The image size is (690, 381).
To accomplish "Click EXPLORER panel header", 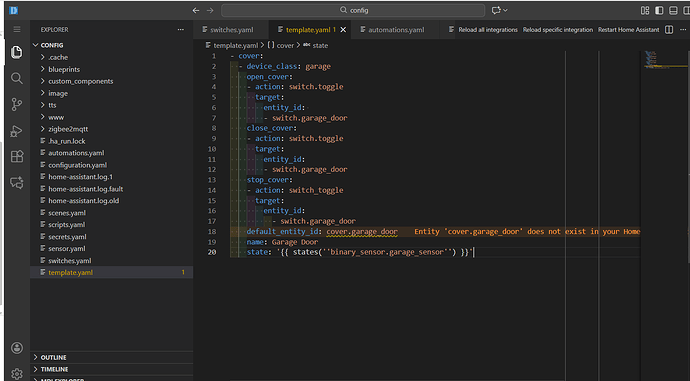I will click(x=54, y=29).
